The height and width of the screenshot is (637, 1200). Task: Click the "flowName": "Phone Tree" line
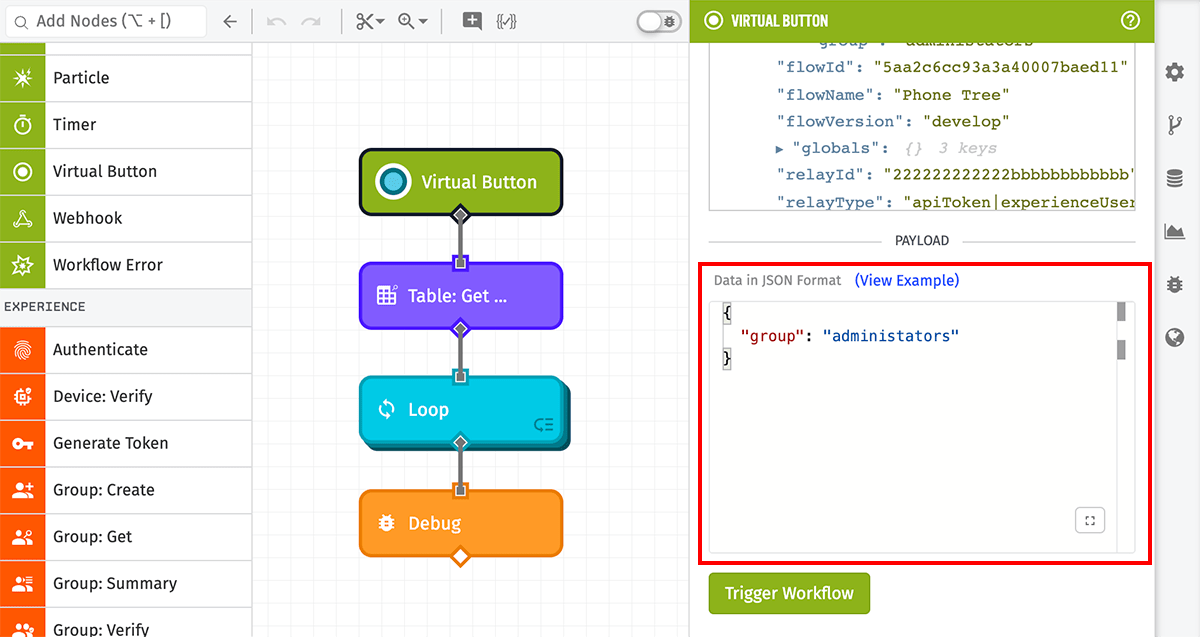[893, 95]
